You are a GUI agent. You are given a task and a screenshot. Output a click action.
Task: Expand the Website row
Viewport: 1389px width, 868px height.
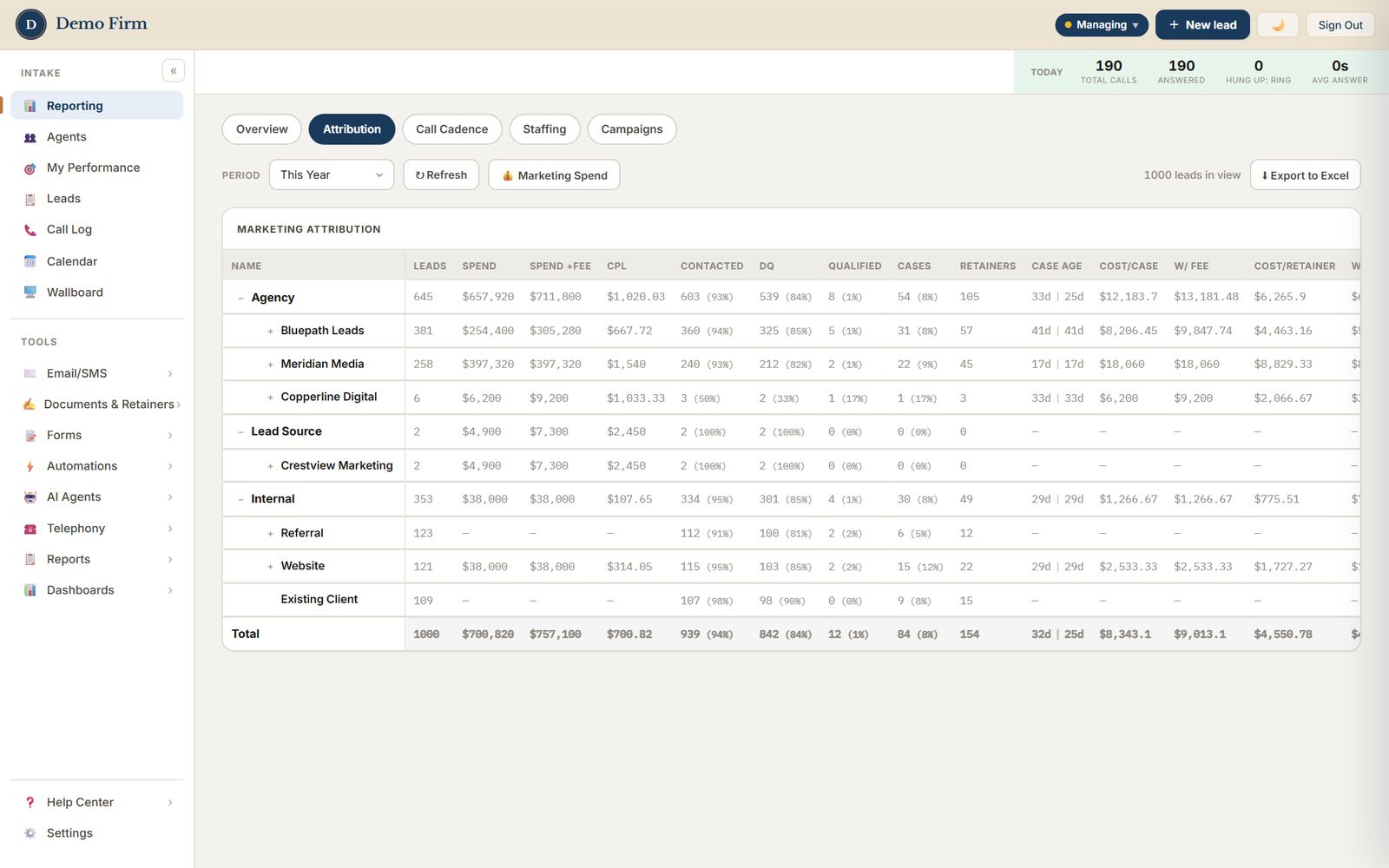pos(270,567)
